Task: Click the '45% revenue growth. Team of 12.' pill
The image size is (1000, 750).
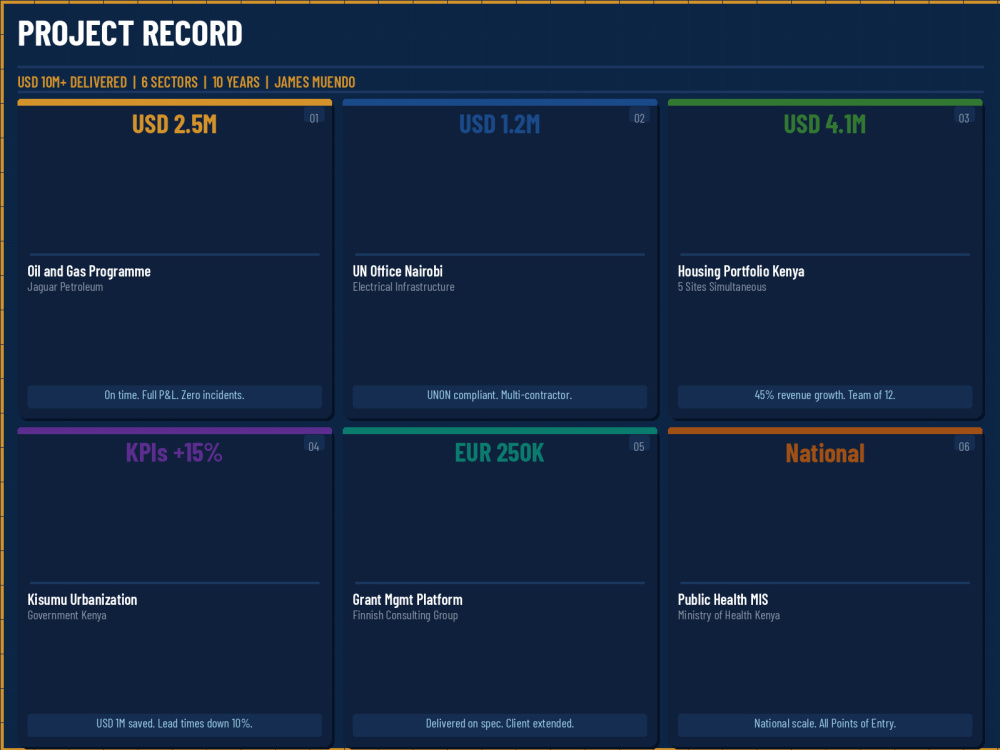Action: coord(825,396)
